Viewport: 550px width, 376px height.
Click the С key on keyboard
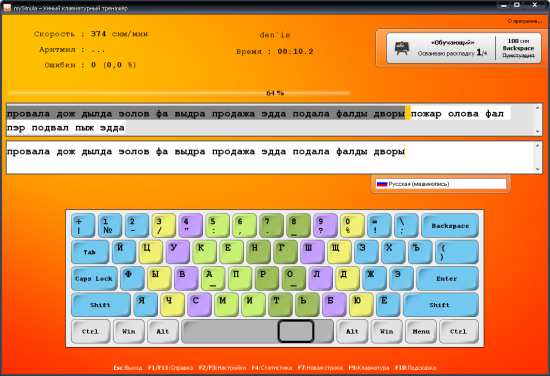200,305
